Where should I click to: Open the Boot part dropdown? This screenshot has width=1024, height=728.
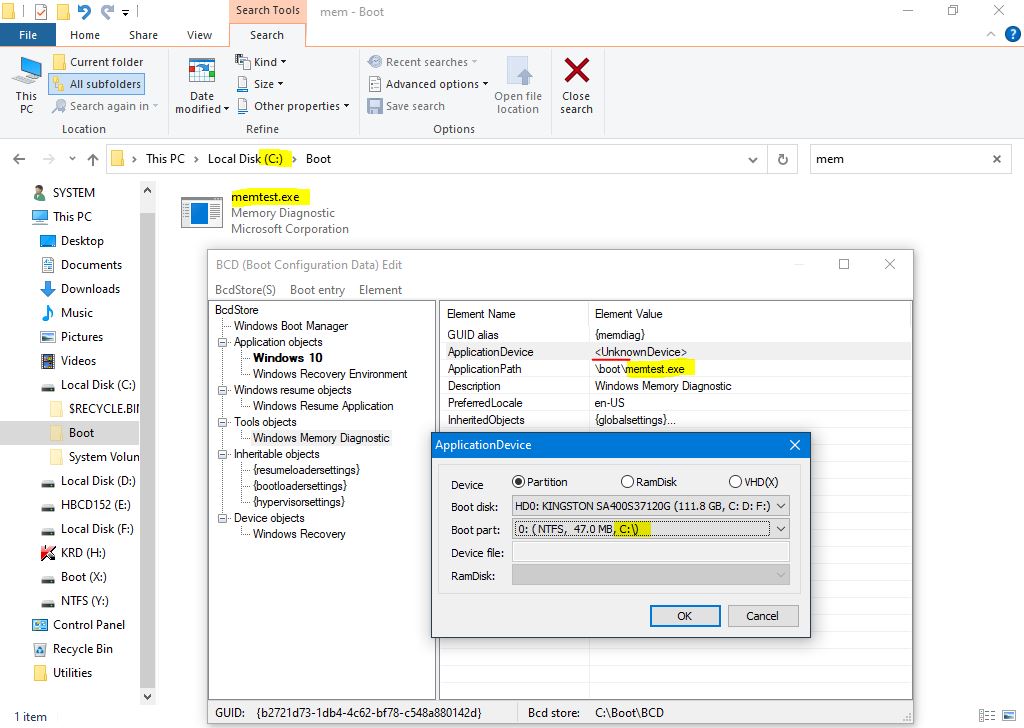tap(781, 529)
